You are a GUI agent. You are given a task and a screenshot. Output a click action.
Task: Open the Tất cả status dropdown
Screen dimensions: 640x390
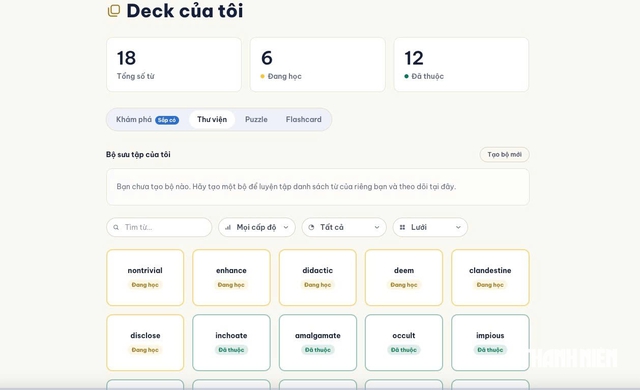pos(344,227)
